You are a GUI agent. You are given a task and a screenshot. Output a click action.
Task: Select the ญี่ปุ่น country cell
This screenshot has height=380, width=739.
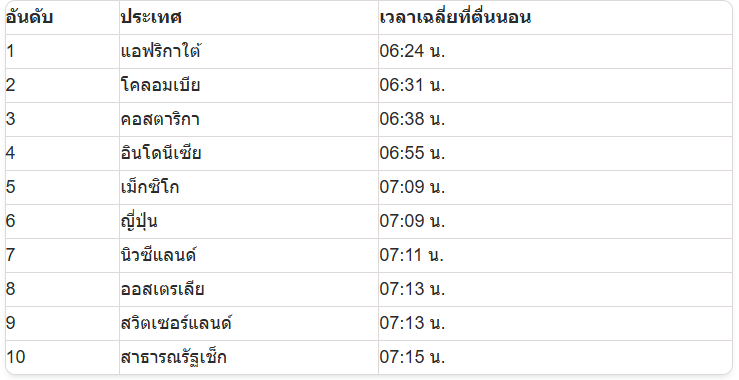click(x=249, y=221)
